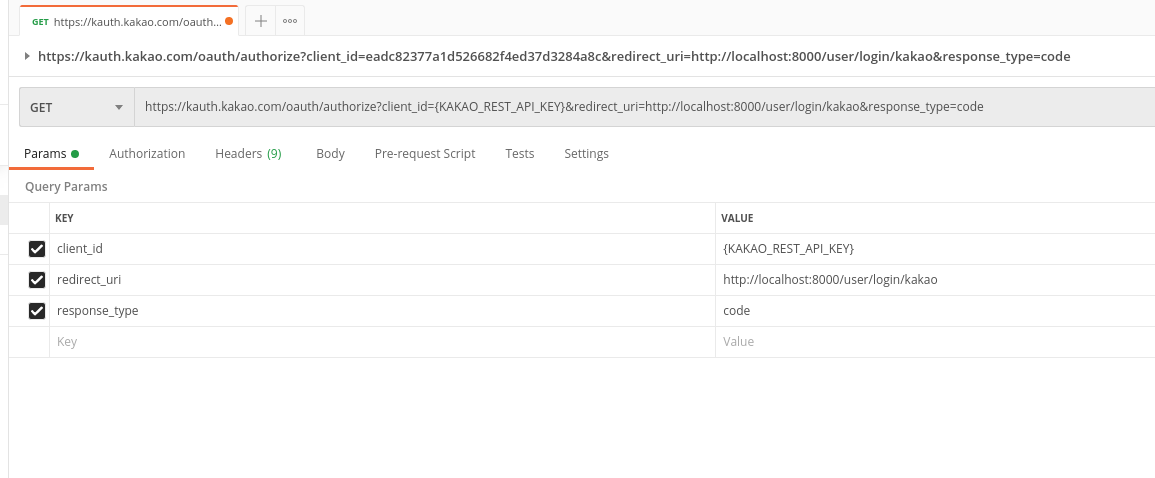
Task: Click the {KAKAO_REST_API_KEY} value cell
Action: click(x=935, y=249)
